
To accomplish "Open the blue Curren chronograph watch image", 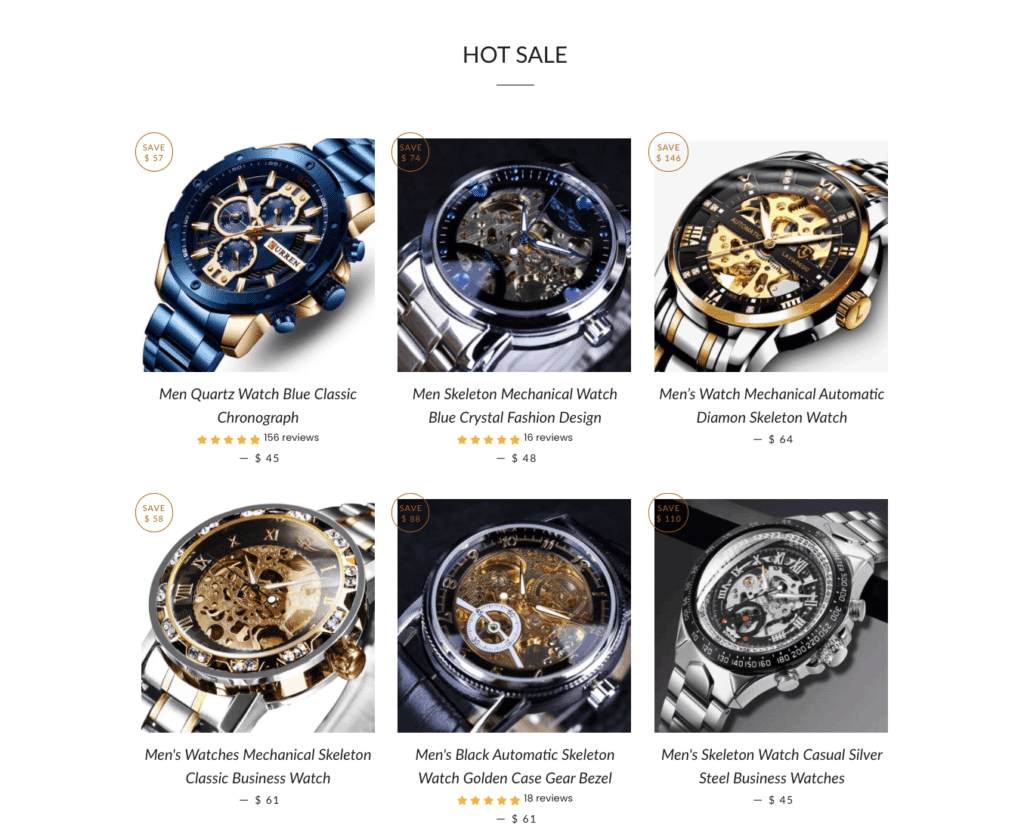I will (258, 255).
